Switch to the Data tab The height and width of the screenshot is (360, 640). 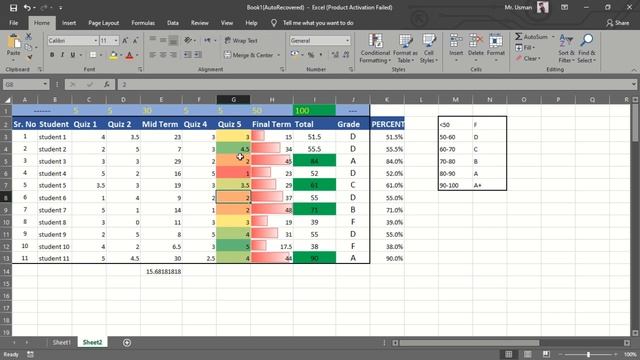(x=173, y=23)
